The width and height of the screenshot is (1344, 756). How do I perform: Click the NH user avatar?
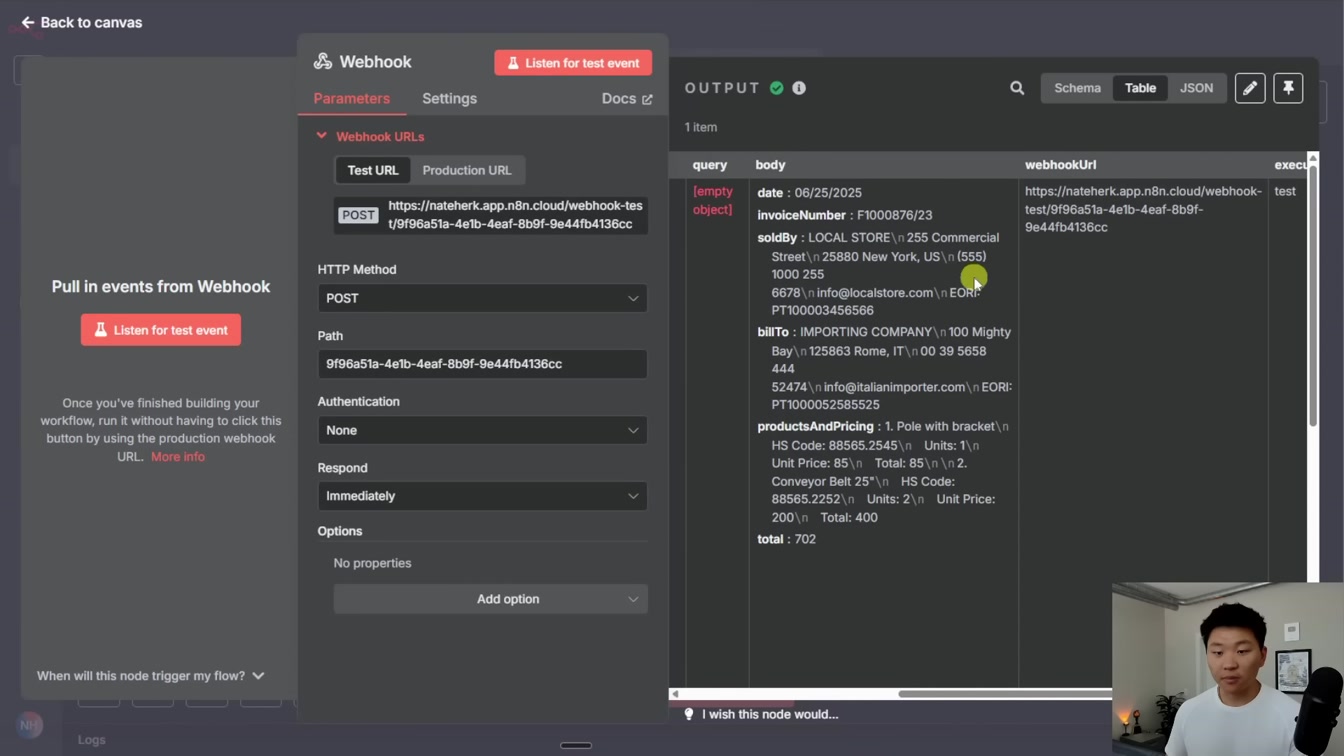click(x=29, y=725)
